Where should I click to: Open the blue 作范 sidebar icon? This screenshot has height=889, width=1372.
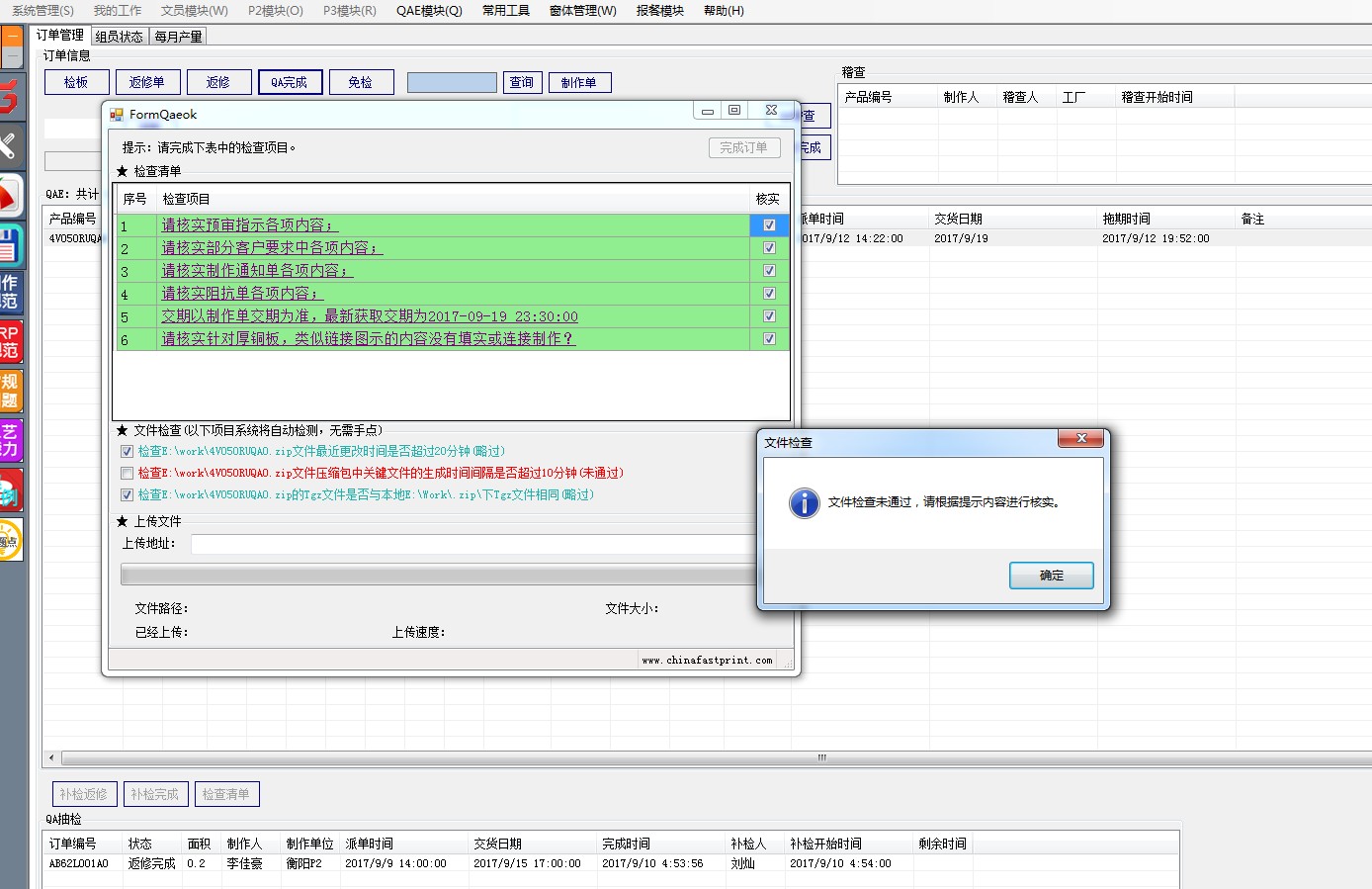11,294
